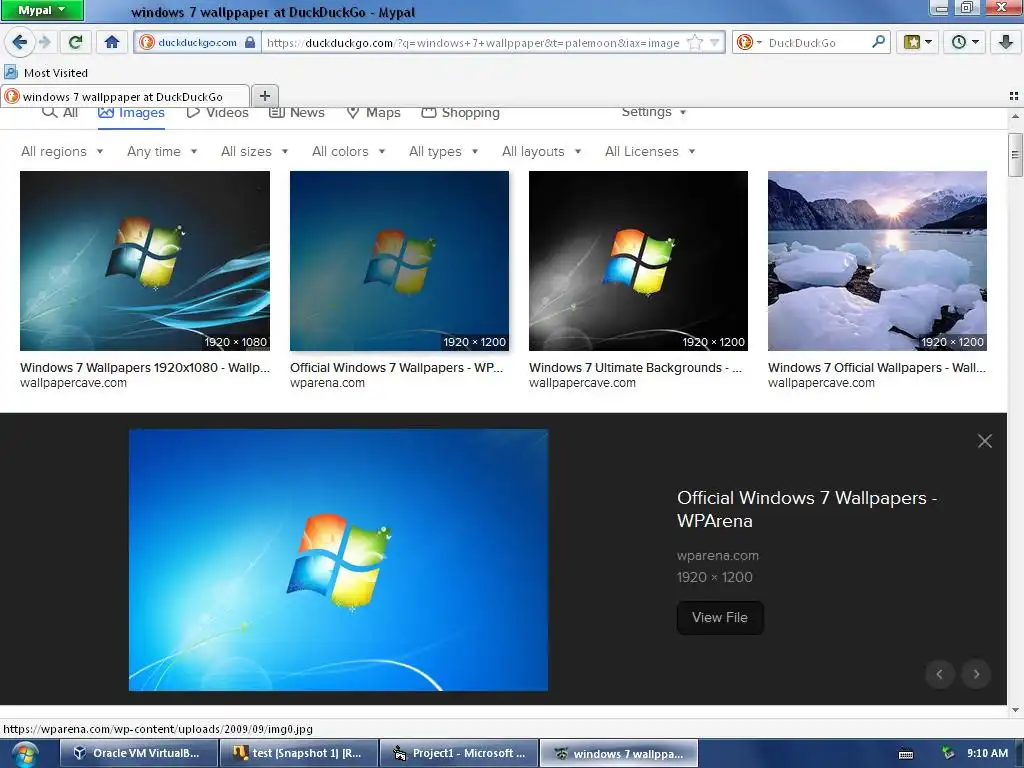Expand the All layouts filter

point(541,152)
